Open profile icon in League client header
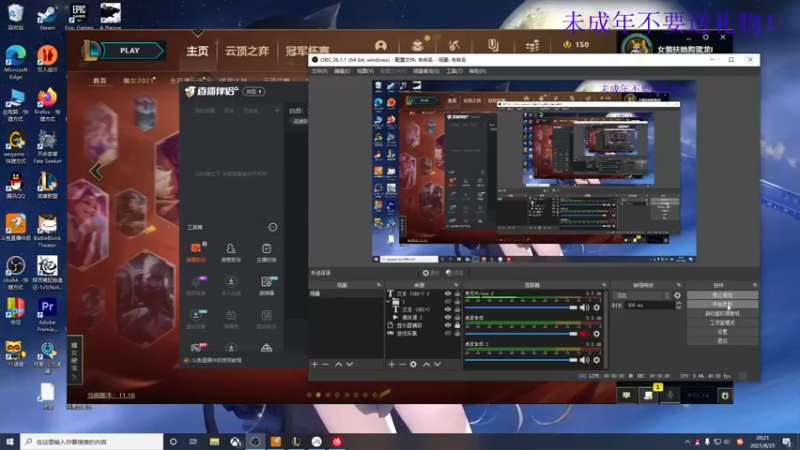Viewport: 800px width, 450px height. point(380,46)
